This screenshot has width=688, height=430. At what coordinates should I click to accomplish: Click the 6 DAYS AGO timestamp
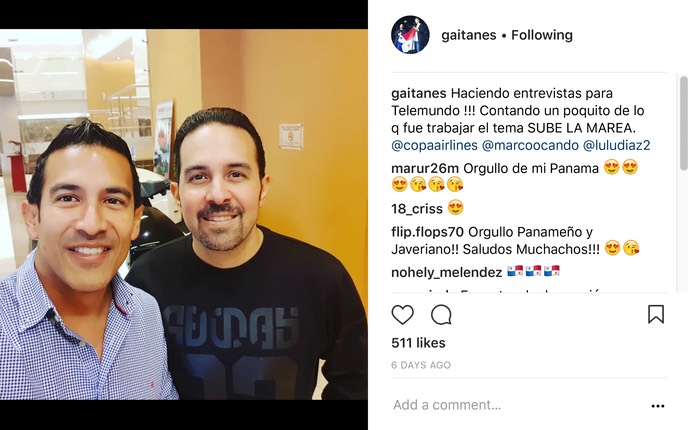click(421, 365)
